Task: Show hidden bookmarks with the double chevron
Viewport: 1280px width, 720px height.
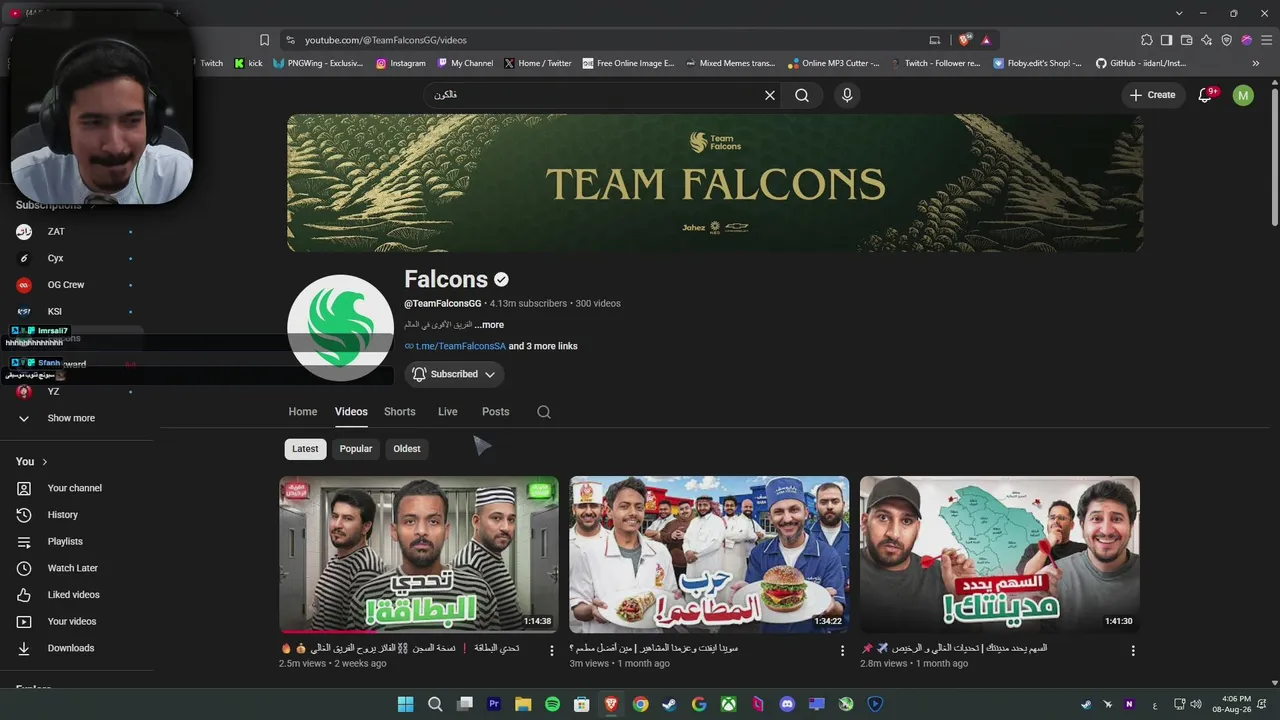Action: [x=1256, y=63]
